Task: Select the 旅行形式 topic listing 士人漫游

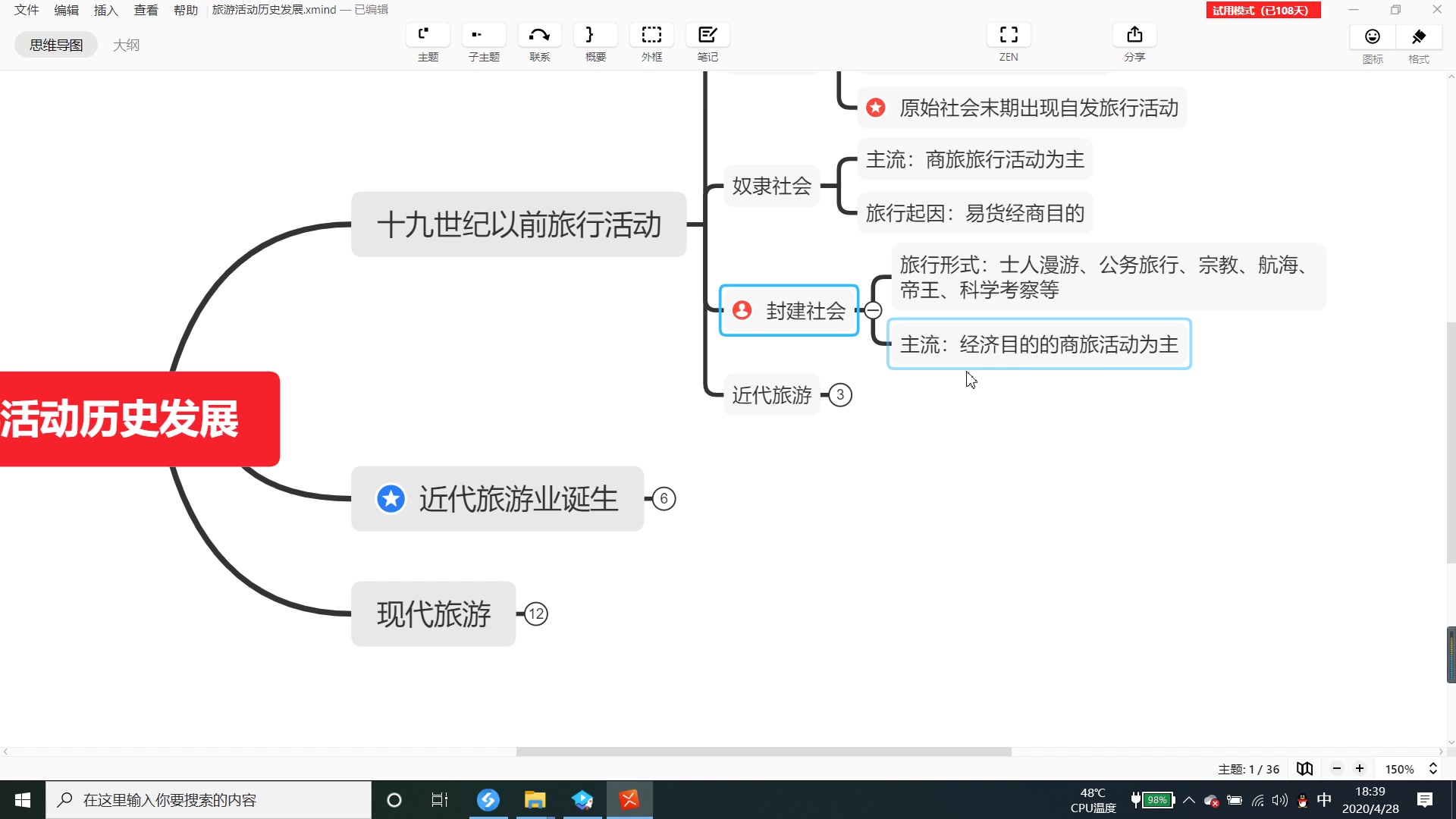Action: [1109, 277]
